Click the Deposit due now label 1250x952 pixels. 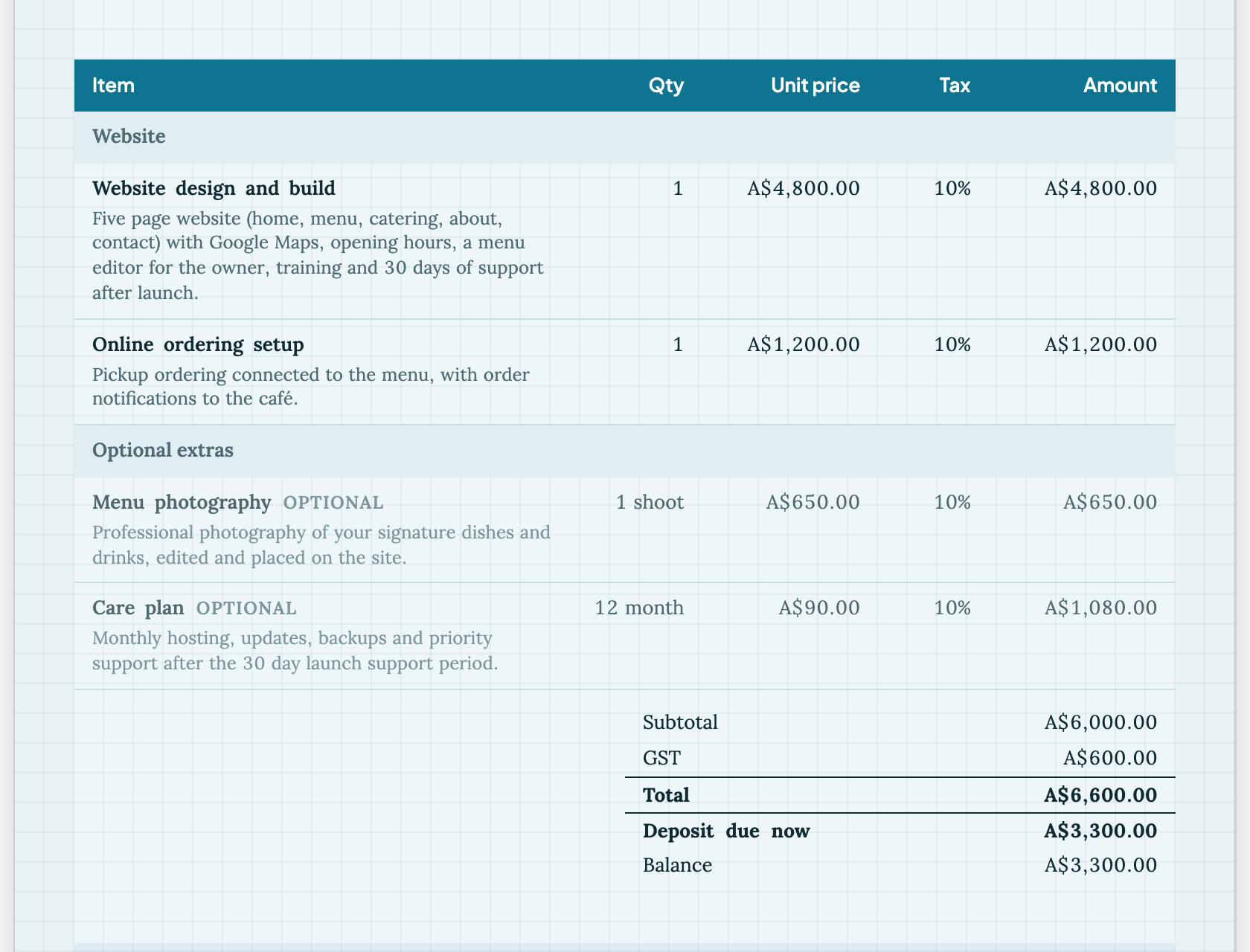coord(726,831)
